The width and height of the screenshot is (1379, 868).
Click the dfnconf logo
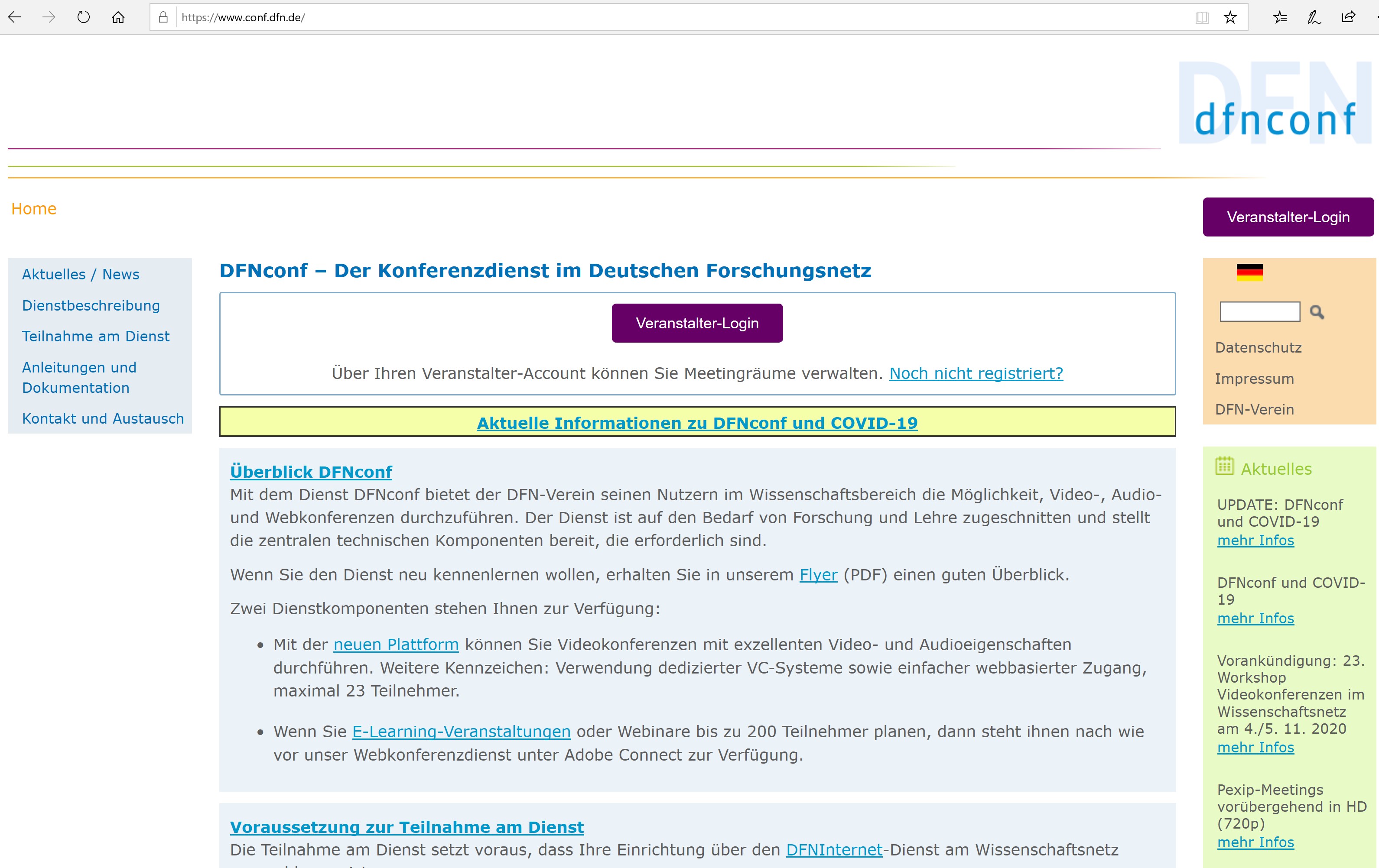point(1275,103)
